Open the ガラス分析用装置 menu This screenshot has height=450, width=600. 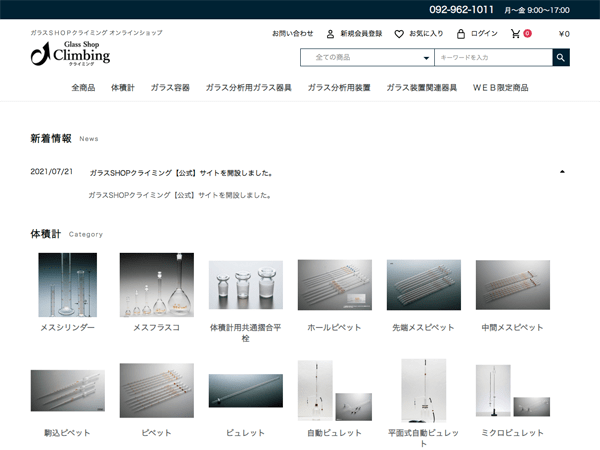(339, 88)
